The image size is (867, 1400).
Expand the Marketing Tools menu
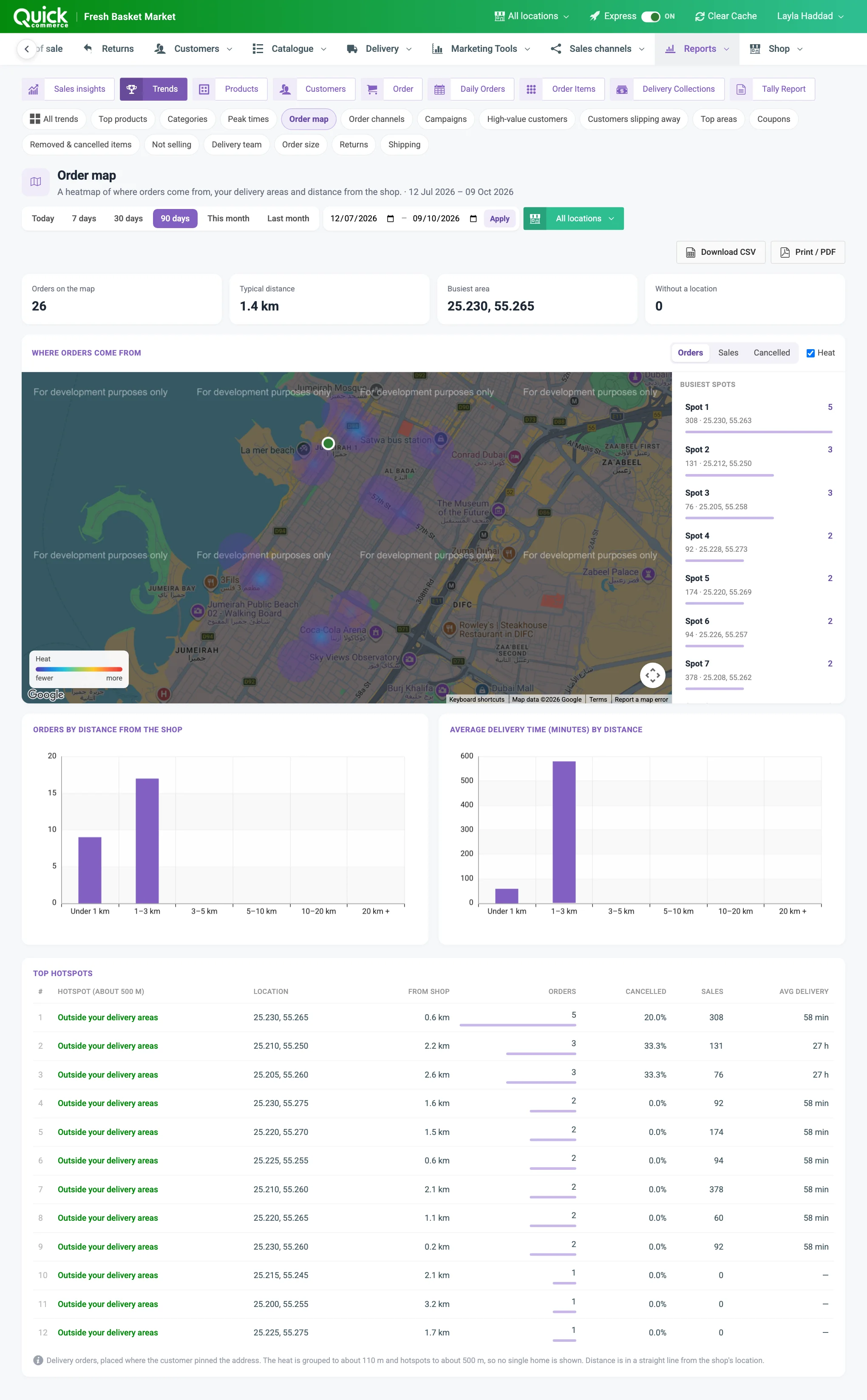(481, 49)
